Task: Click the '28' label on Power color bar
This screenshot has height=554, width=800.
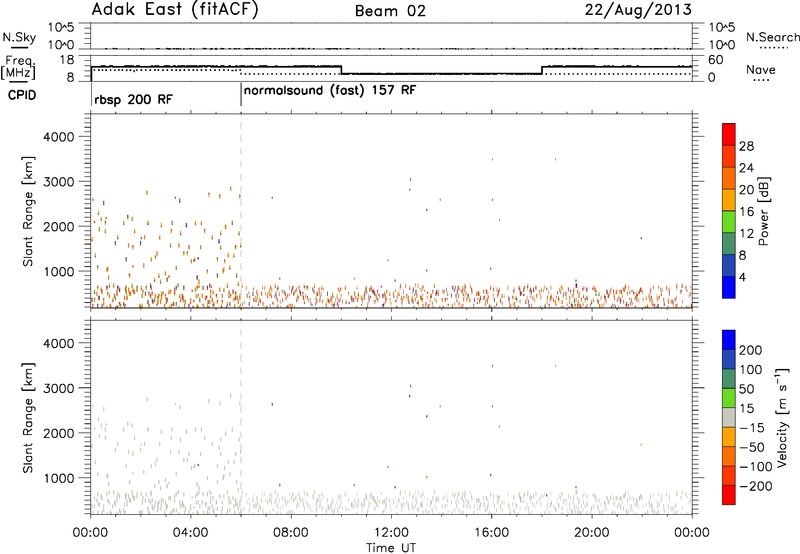Action: 746,146
